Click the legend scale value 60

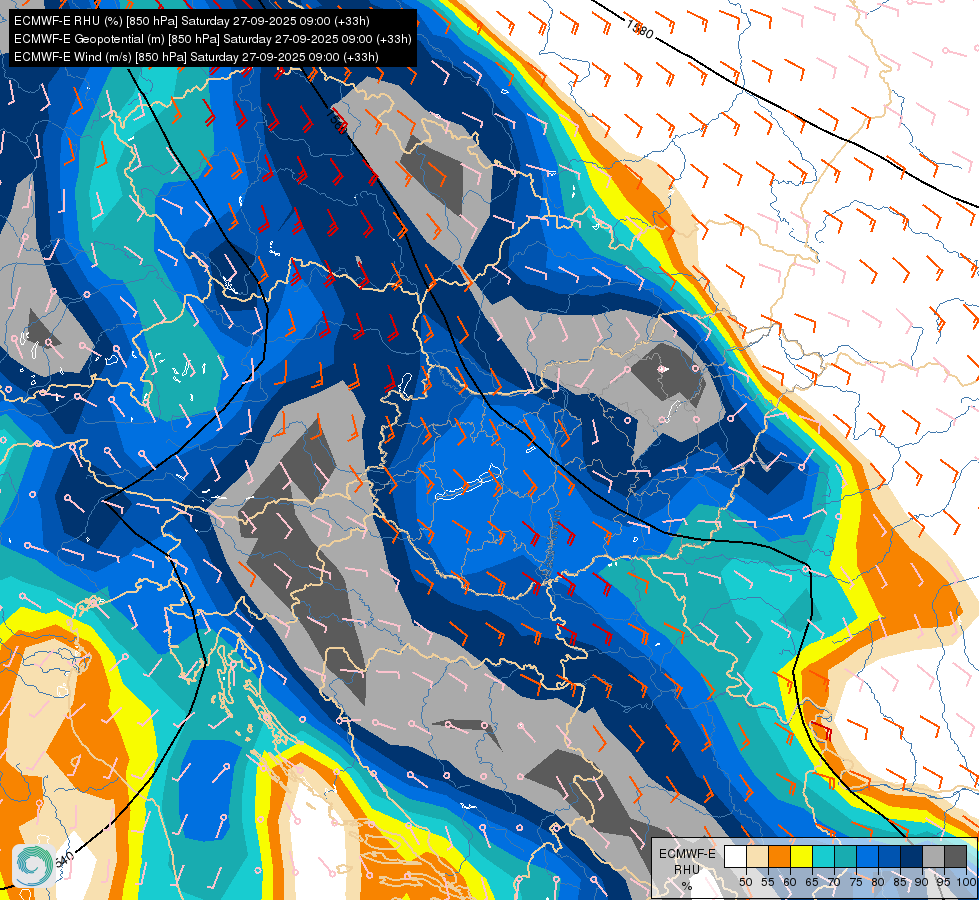tap(790, 882)
